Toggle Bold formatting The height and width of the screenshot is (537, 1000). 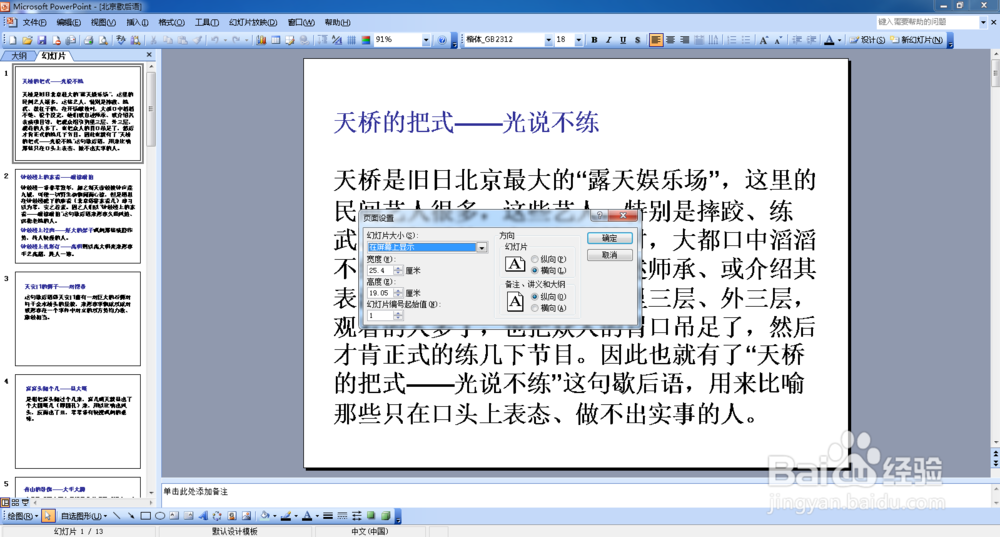pyautogui.click(x=594, y=40)
